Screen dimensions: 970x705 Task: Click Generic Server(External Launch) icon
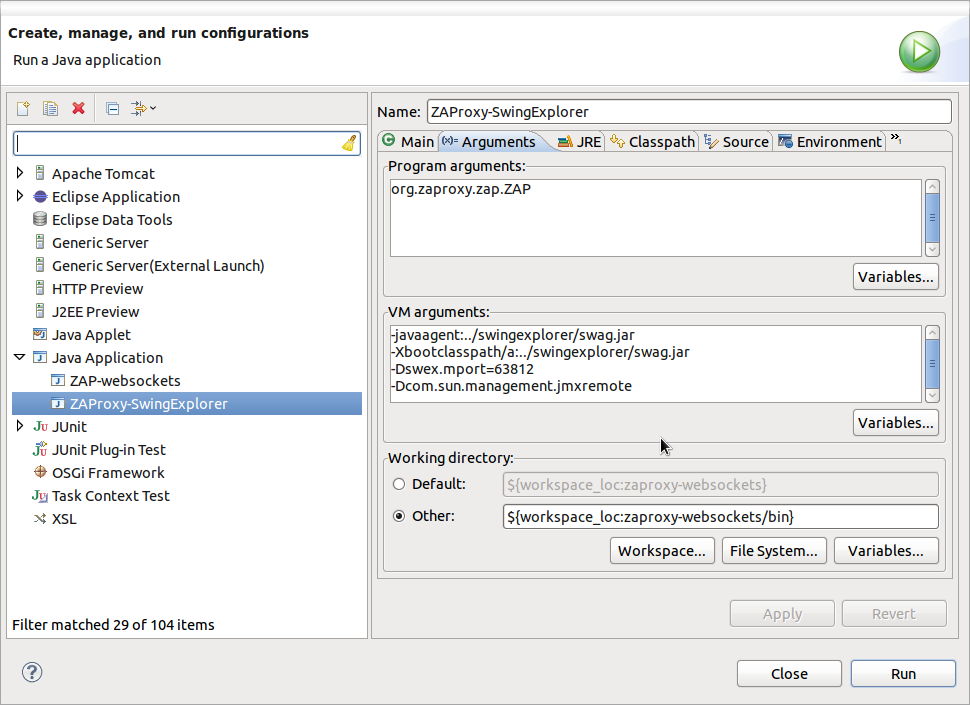coord(40,265)
